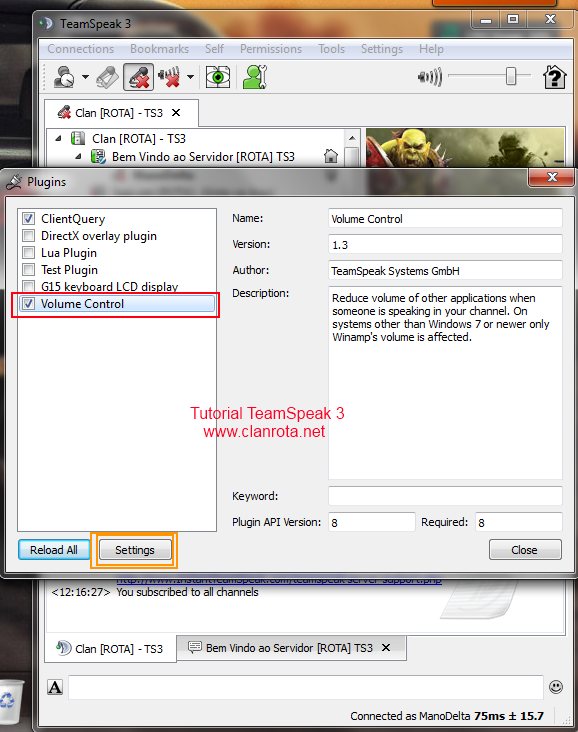Click the Name field showing Volume Control

click(445, 218)
